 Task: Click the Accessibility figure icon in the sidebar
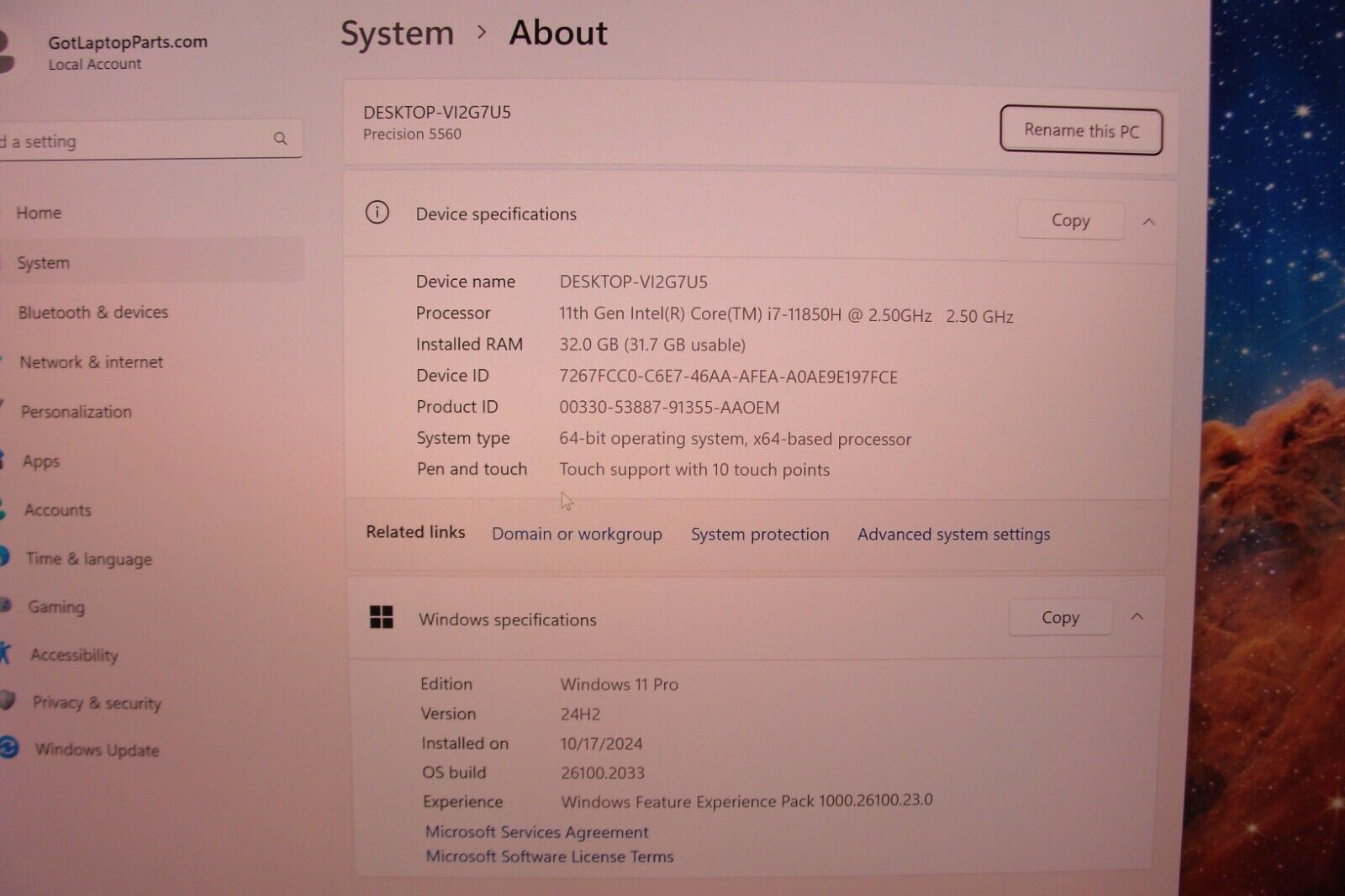[x=5, y=652]
